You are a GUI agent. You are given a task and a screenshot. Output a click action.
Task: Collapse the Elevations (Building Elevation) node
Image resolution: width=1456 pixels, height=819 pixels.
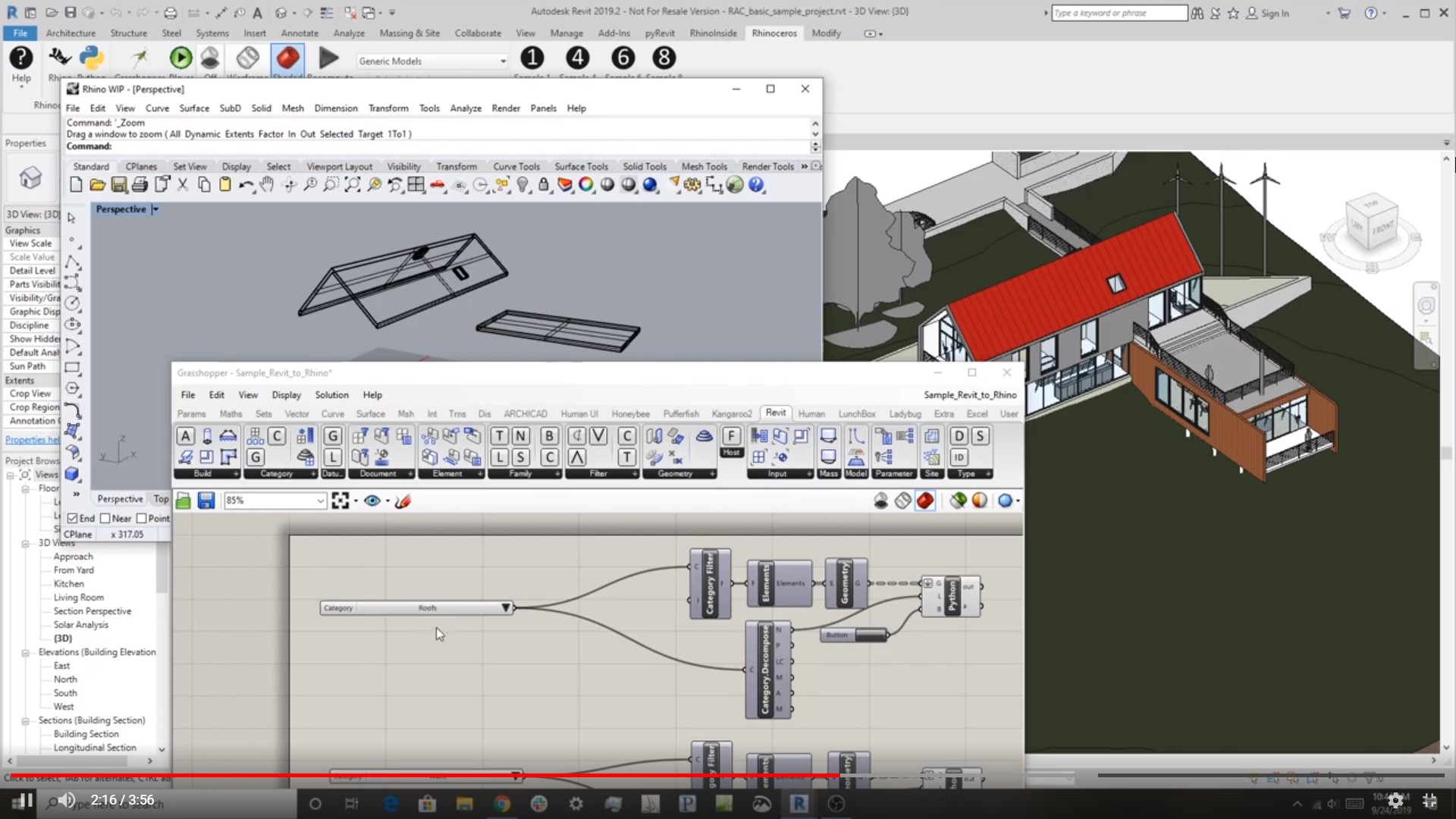point(26,653)
